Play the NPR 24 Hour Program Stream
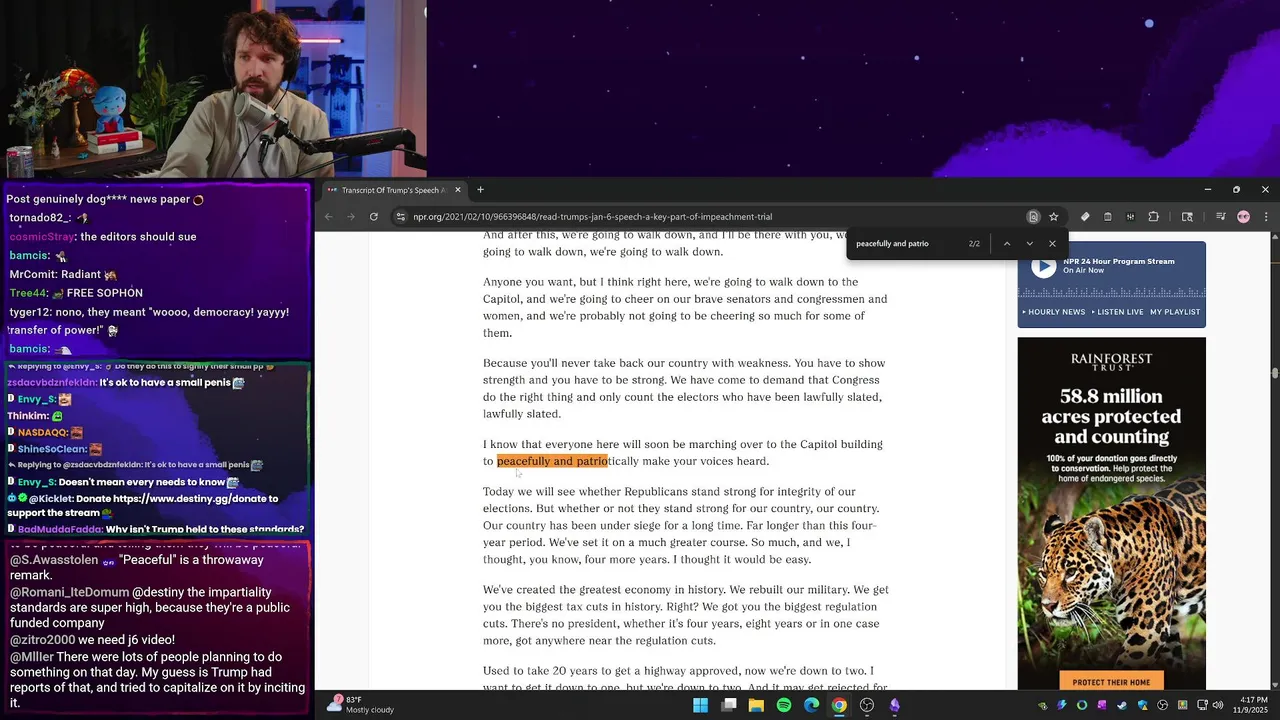1280x720 pixels. (1043, 266)
